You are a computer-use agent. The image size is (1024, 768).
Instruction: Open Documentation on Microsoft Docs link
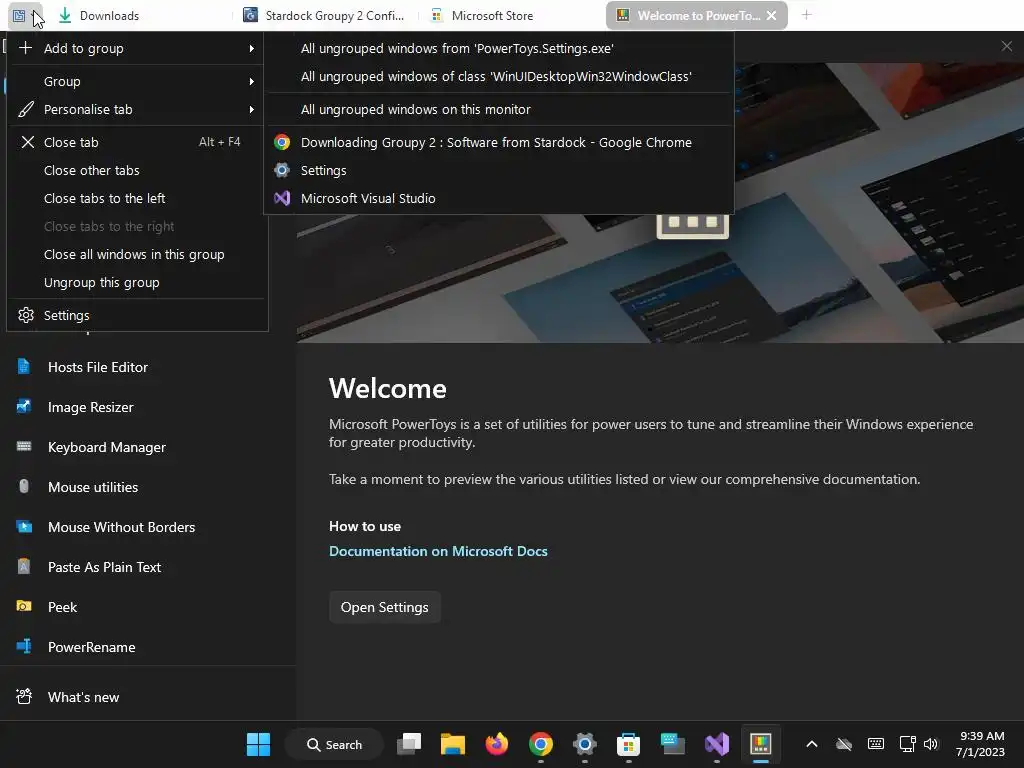(438, 551)
